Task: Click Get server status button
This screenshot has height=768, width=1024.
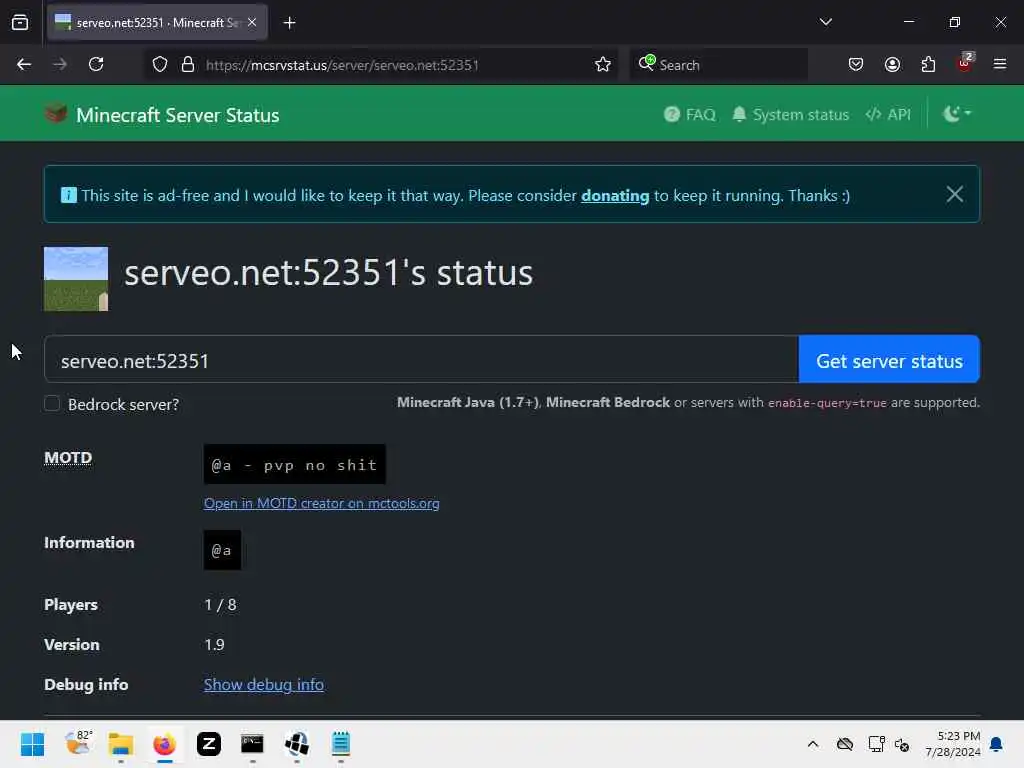Action: tap(889, 360)
